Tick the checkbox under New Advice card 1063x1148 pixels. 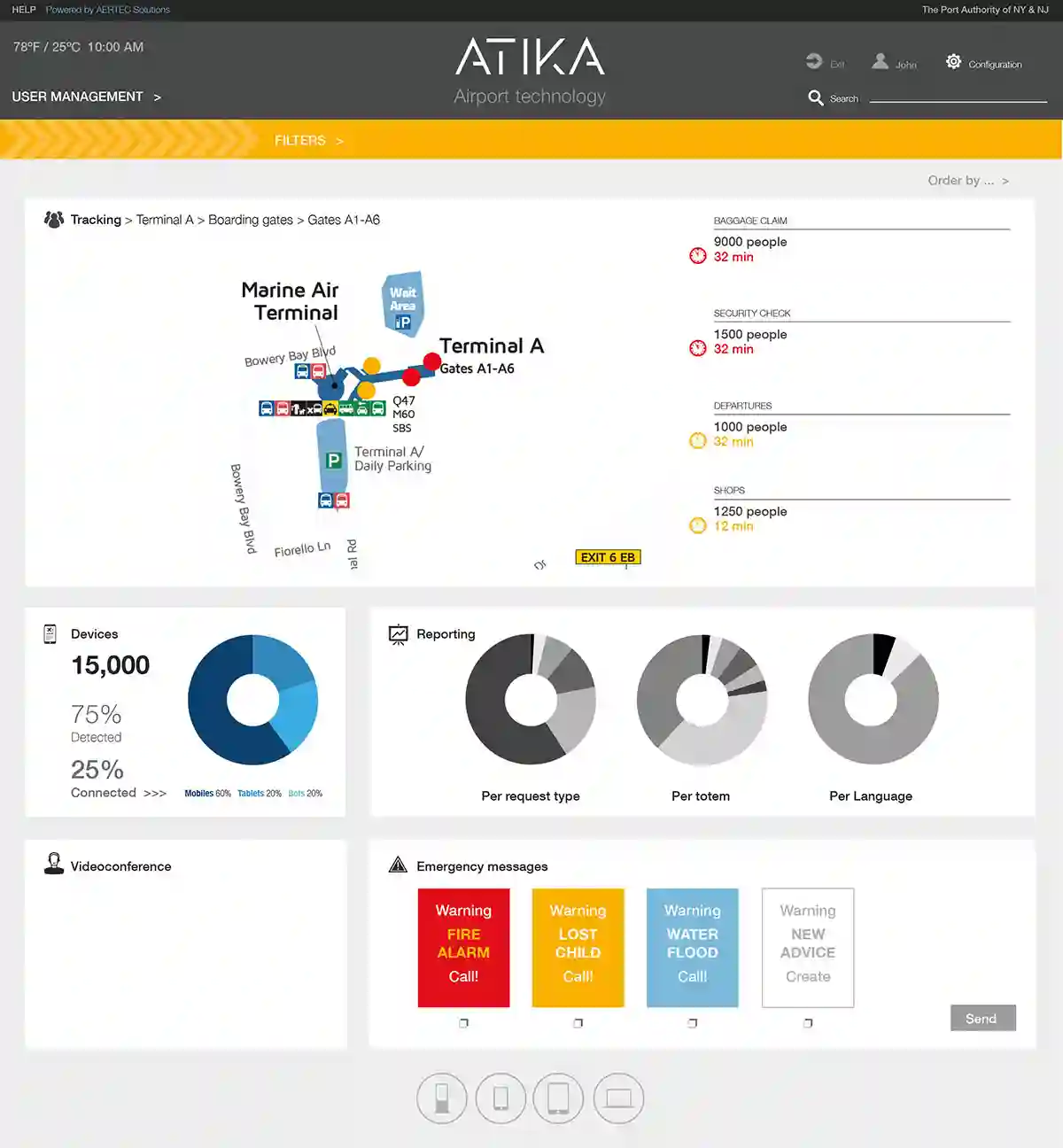[808, 1023]
